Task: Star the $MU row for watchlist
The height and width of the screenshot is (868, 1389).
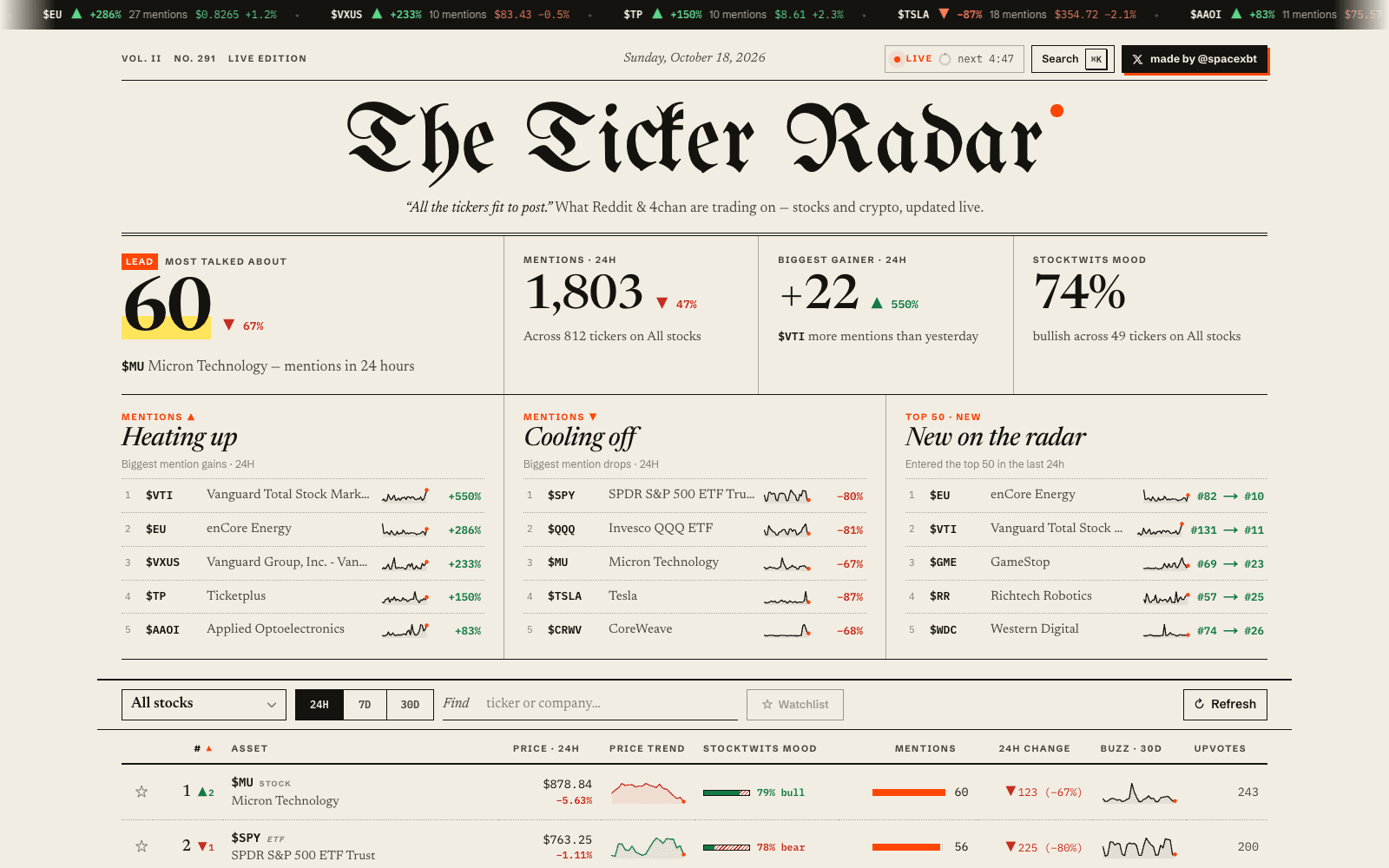Action: pyautogui.click(x=142, y=792)
